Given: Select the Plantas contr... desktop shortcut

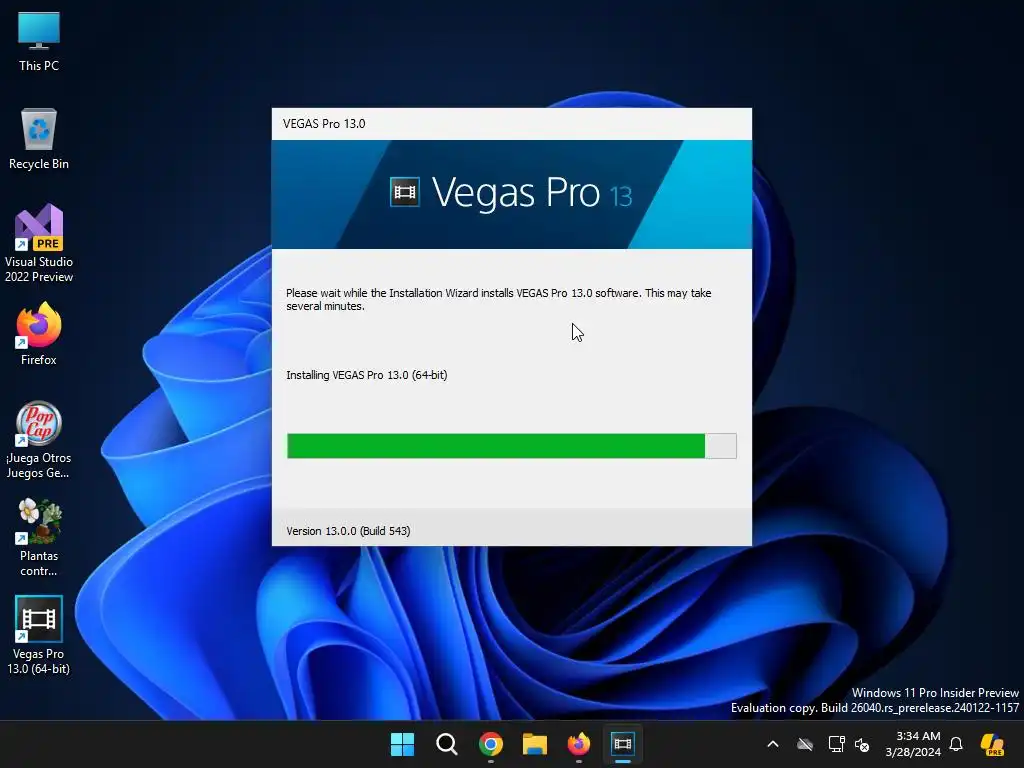Looking at the screenshot, I should [x=39, y=537].
